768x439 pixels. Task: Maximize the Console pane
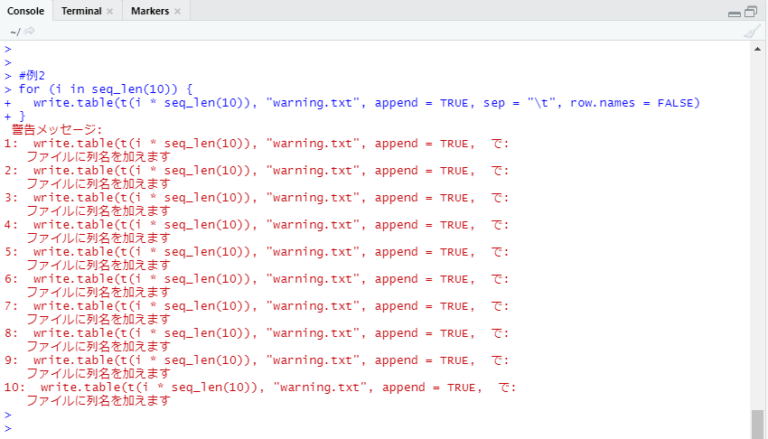point(751,12)
